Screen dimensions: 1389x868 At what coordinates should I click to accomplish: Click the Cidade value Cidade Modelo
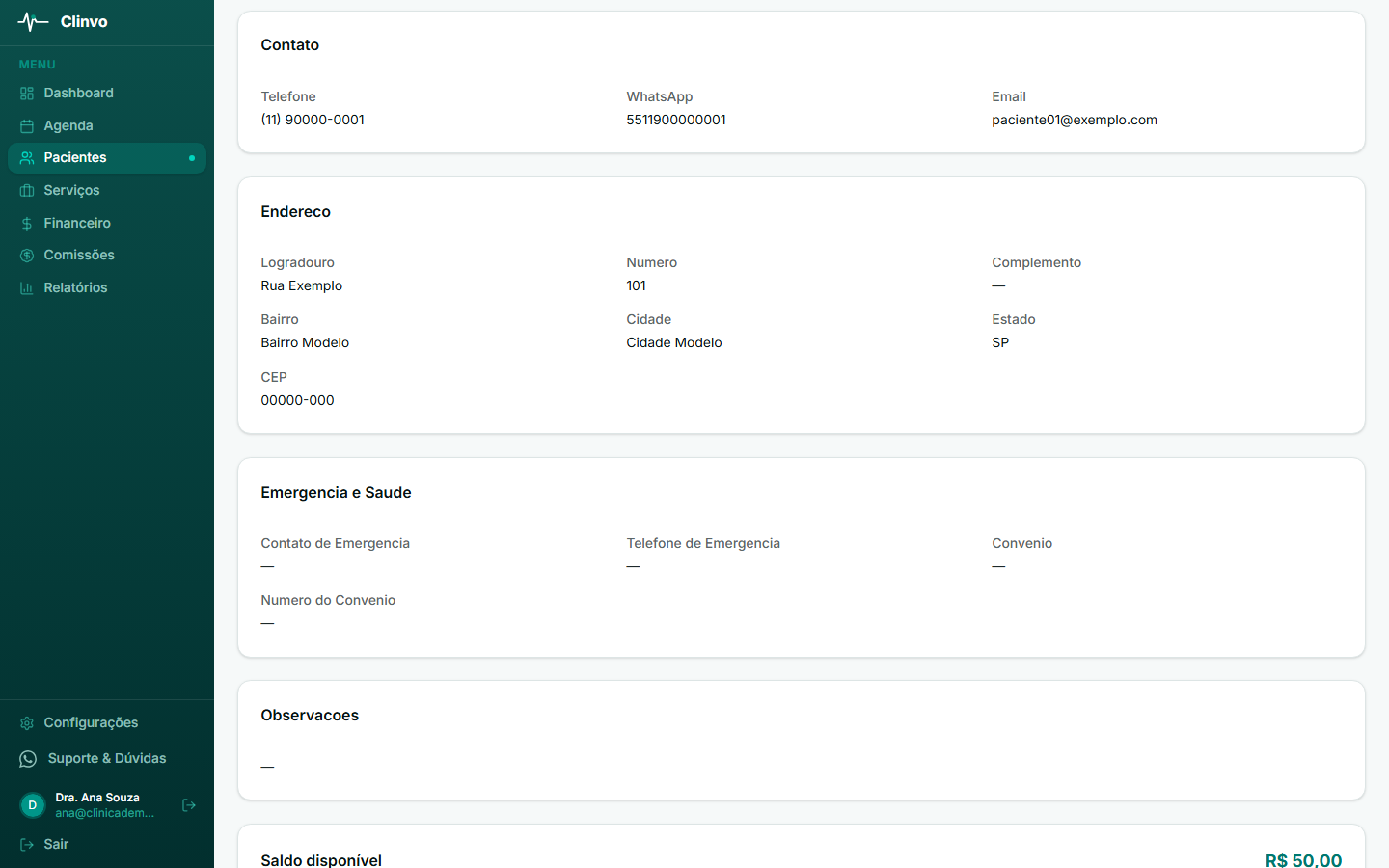[x=674, y=342]
